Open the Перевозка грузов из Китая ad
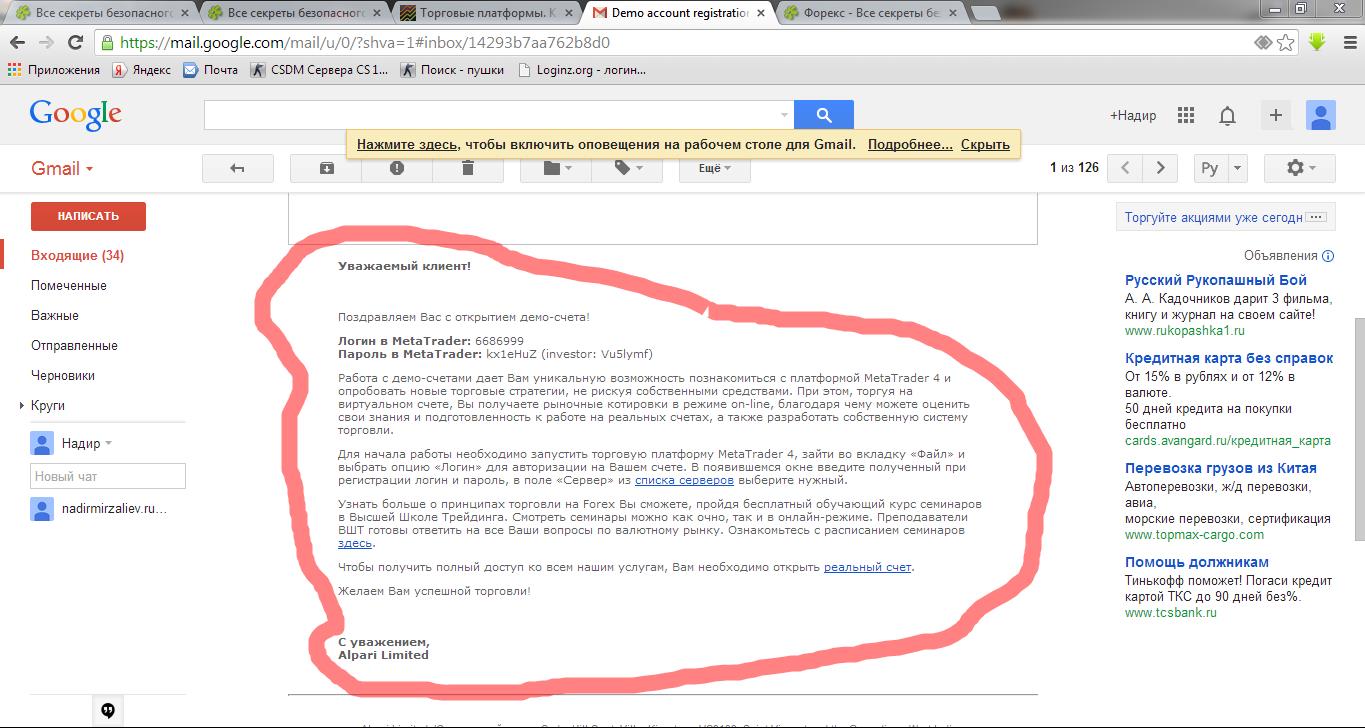 [x=1220, y=468]
